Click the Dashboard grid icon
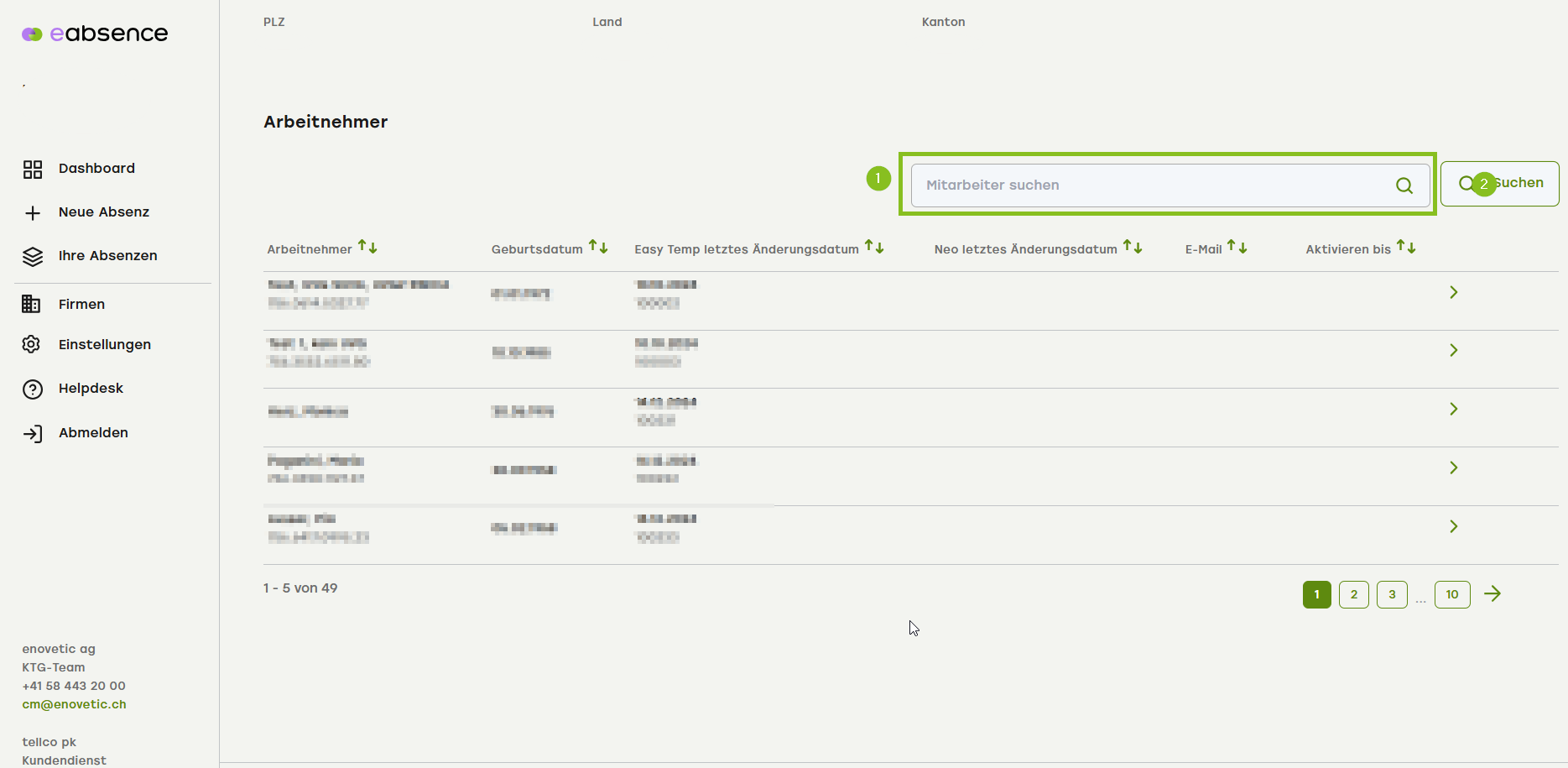Image resolution: width=1568 pixels, height=768 pixels. [x=33, y=170]
